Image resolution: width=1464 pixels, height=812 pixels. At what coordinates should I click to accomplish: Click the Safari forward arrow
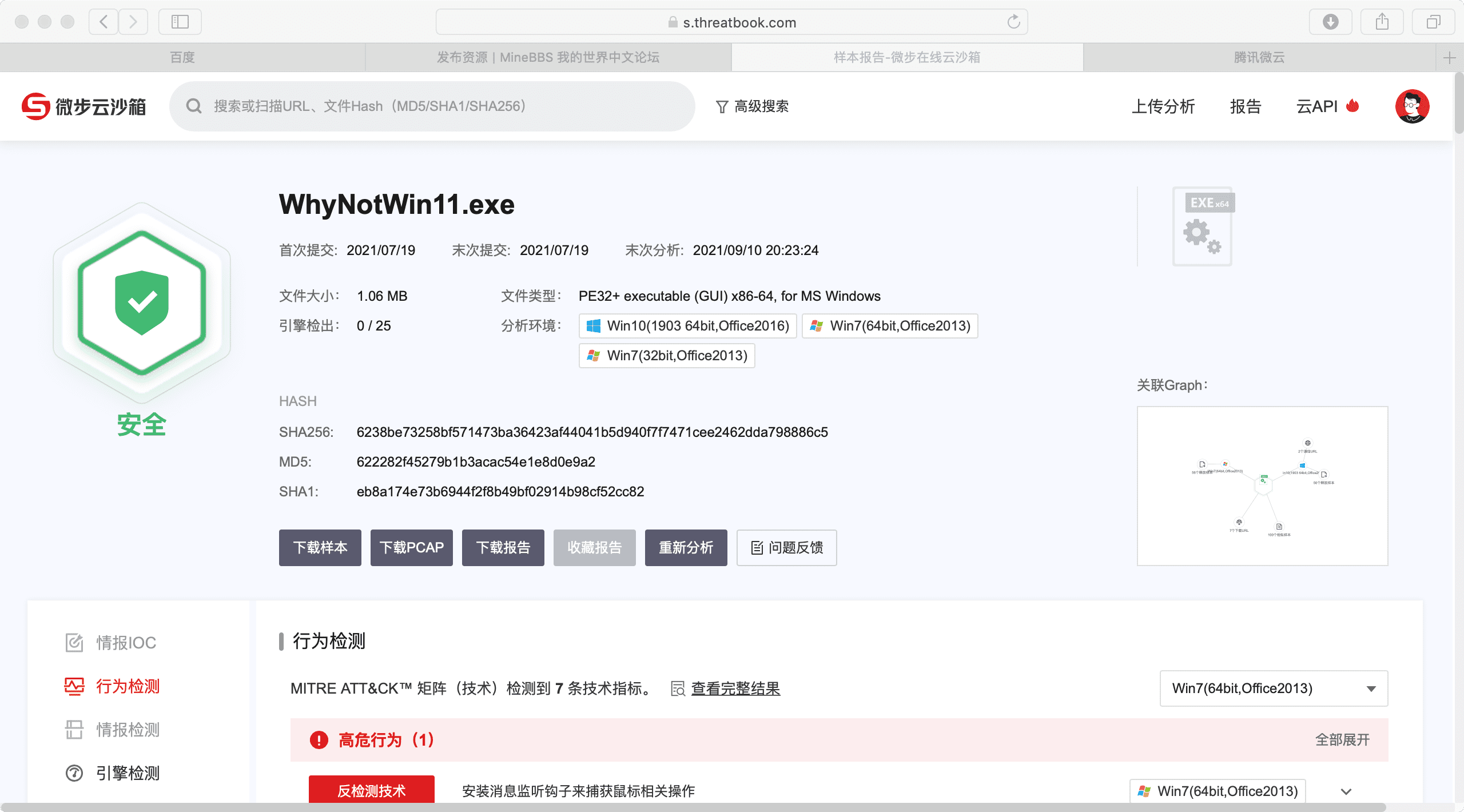[x=133, y=22]
